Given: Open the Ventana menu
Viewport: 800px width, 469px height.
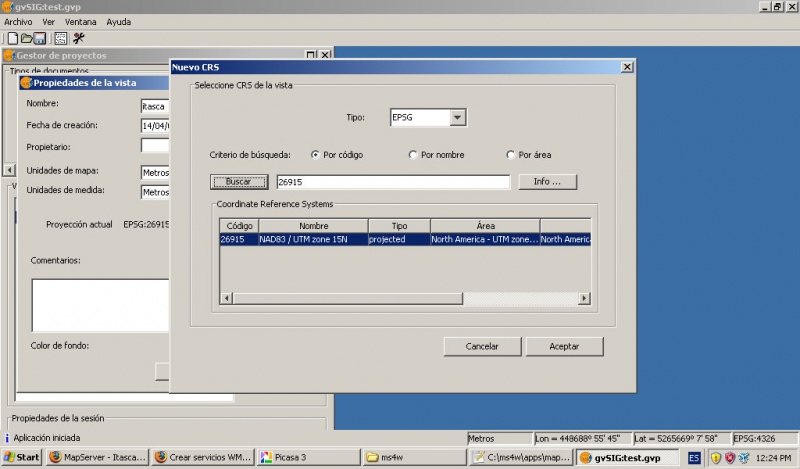Looking at the screenshot, I should tap(81, 21).
